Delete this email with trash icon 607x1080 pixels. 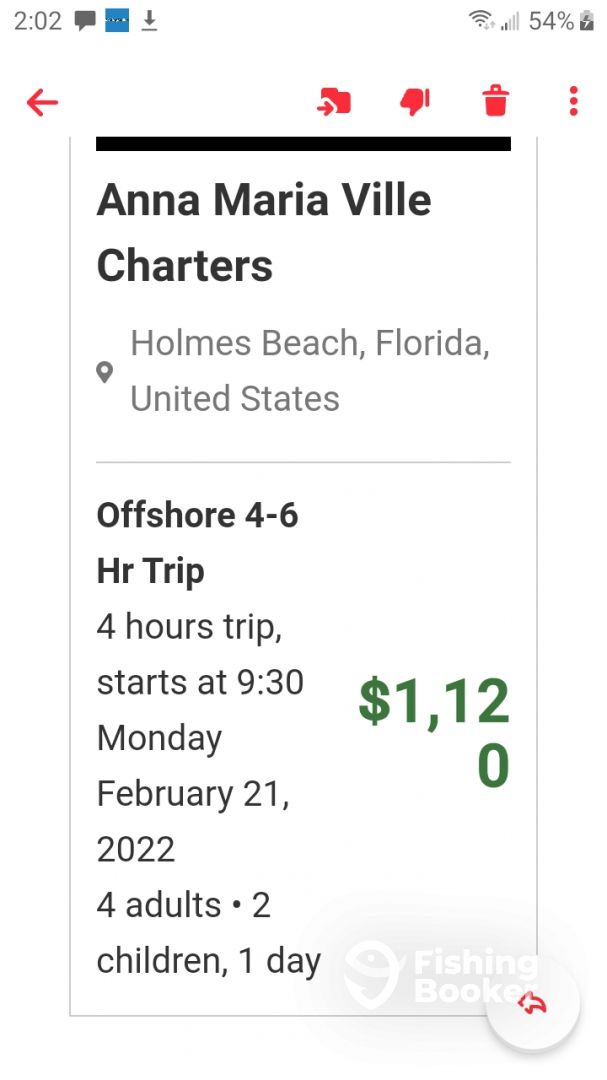(x=495, y=101)
